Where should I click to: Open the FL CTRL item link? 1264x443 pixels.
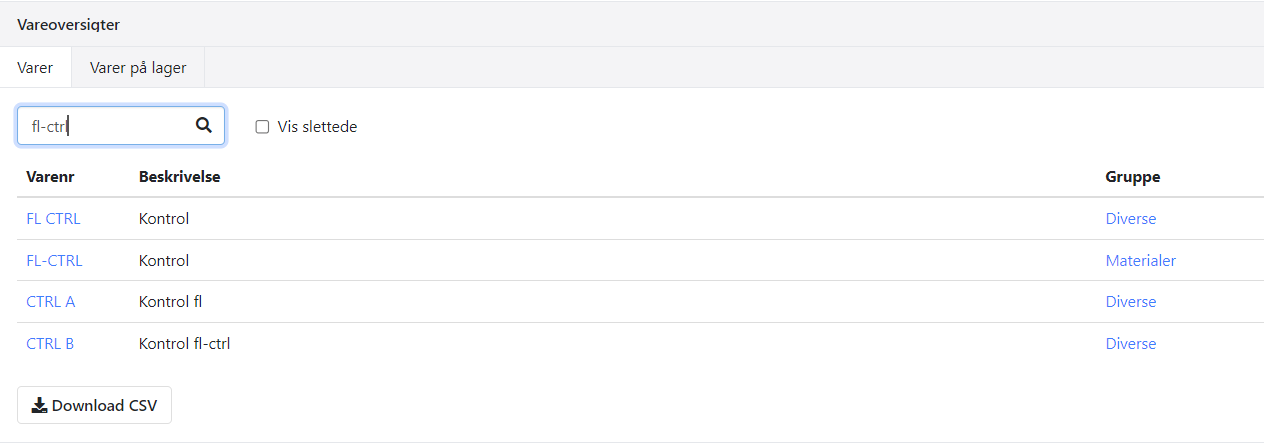(x=53, y=219)
